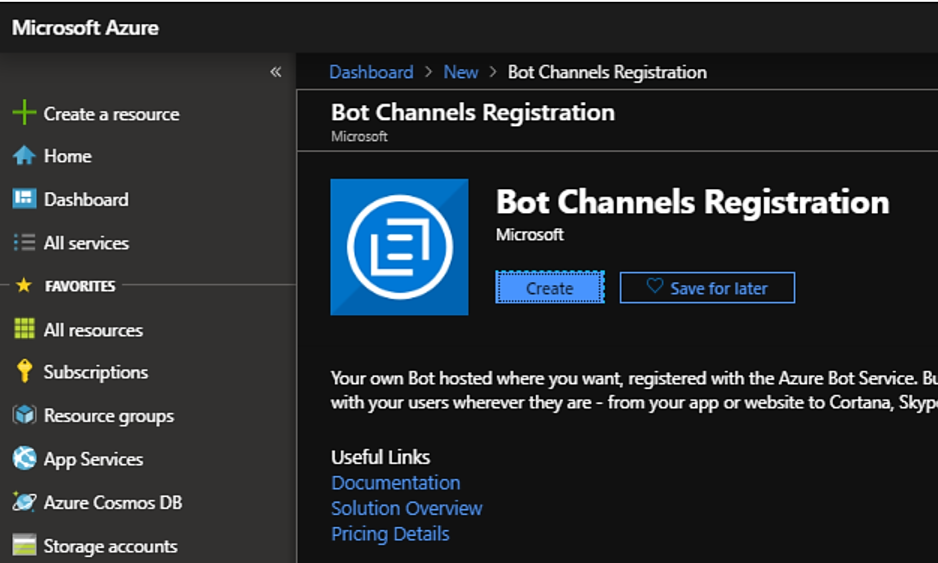The width and height of the screenshot is (938, 563).
Task: Open Create a resource menu item
Action: click(x=111, y=114)
